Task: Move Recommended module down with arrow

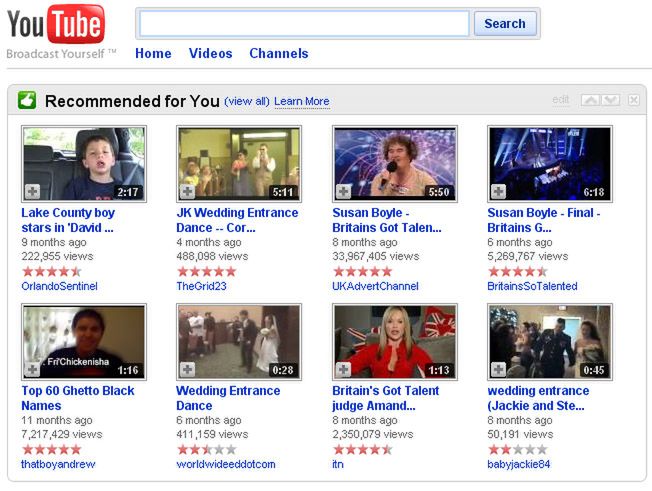Action: [610, 100]
